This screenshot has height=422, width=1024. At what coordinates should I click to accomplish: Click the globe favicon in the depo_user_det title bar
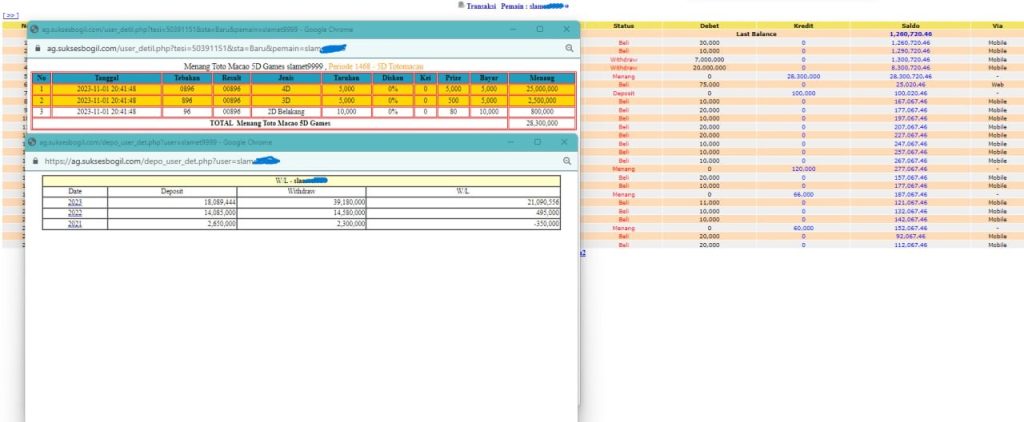(x=36, y=143)
